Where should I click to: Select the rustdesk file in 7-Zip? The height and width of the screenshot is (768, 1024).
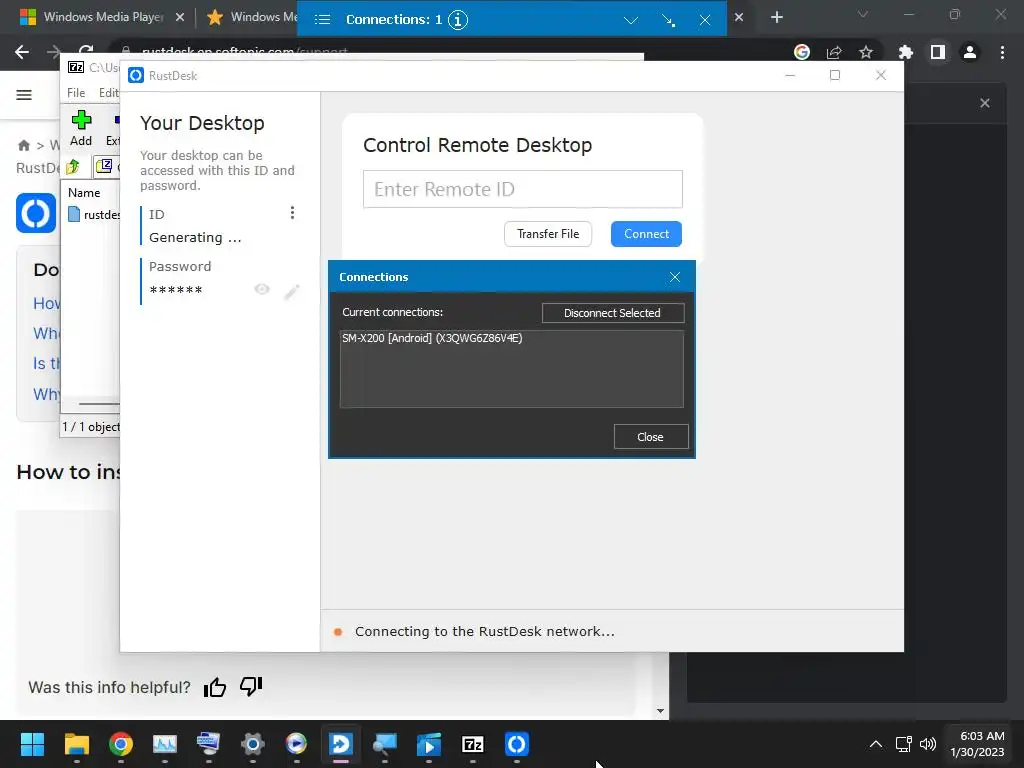(95, 215)
